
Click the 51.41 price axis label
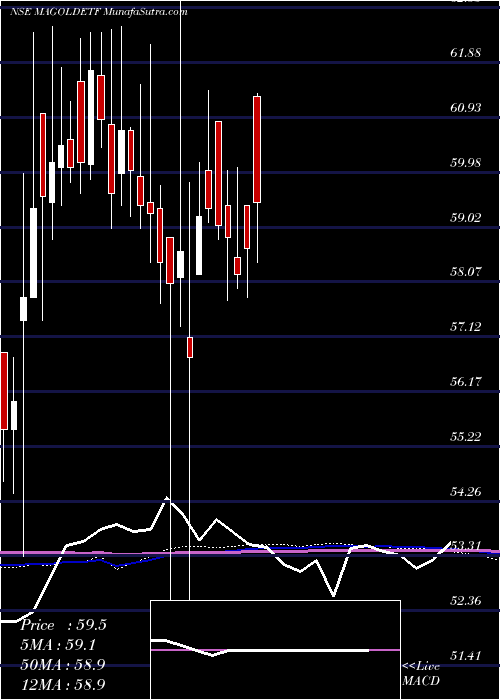tap(465, 655)
